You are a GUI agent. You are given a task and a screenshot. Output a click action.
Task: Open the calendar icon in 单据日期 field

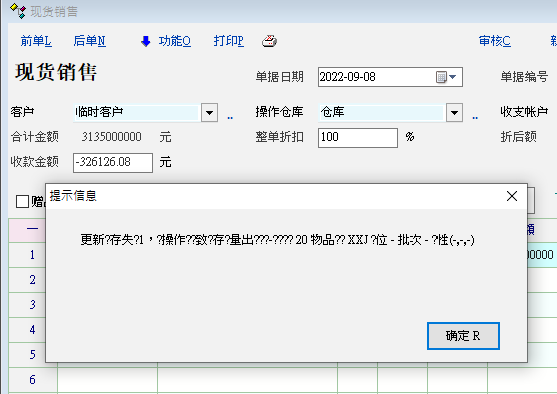click(x=441, y=77)
